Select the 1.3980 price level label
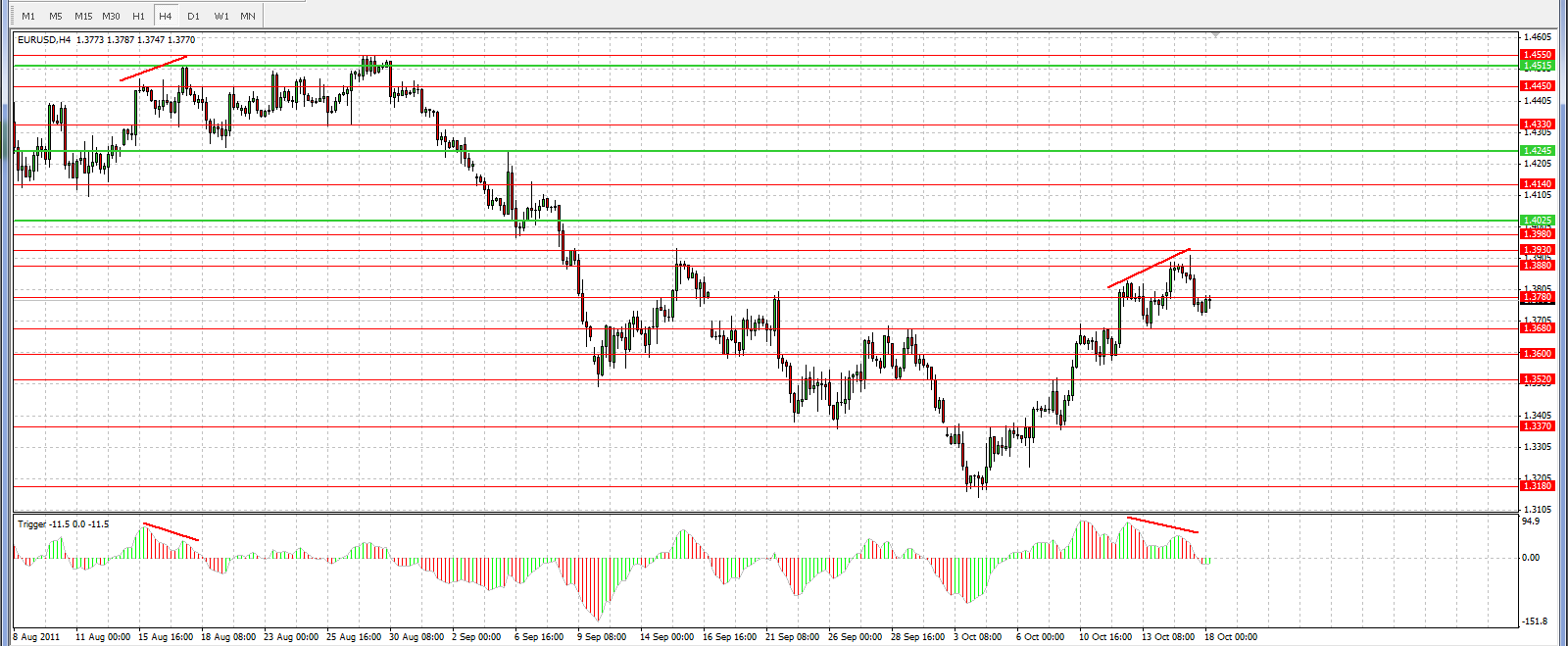 coord(1537,234)
